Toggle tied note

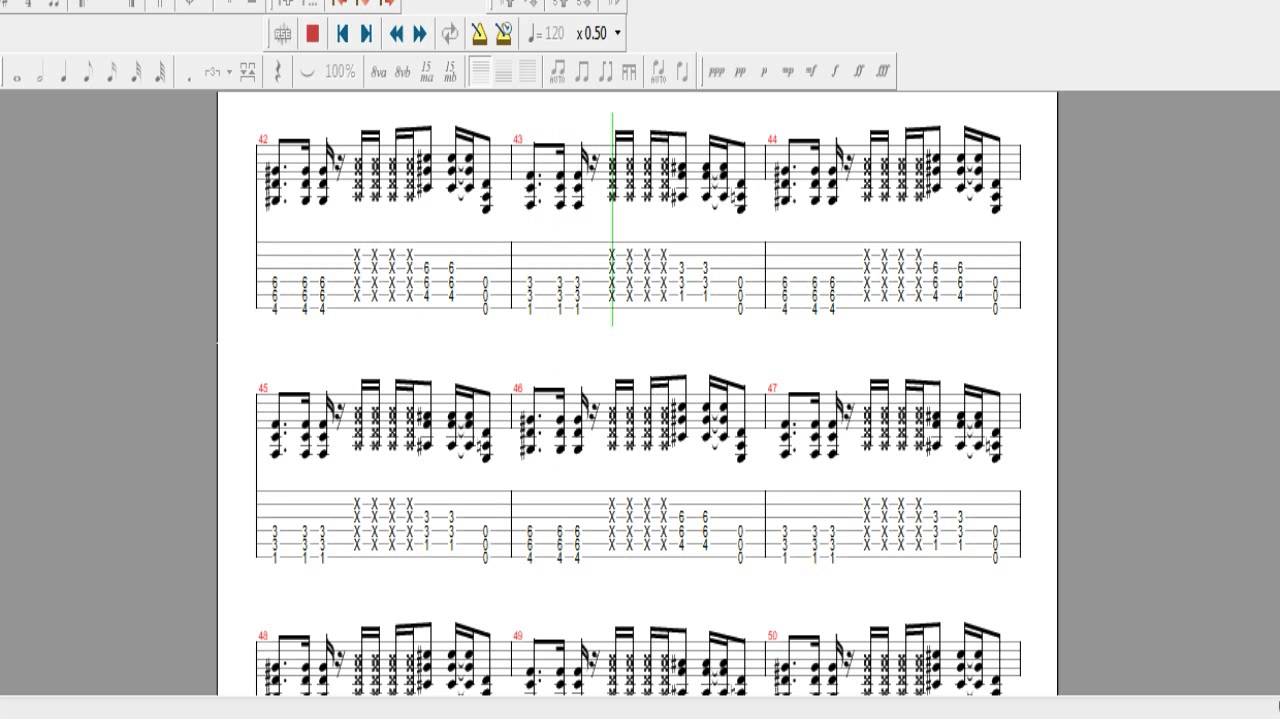click(307, 72)
